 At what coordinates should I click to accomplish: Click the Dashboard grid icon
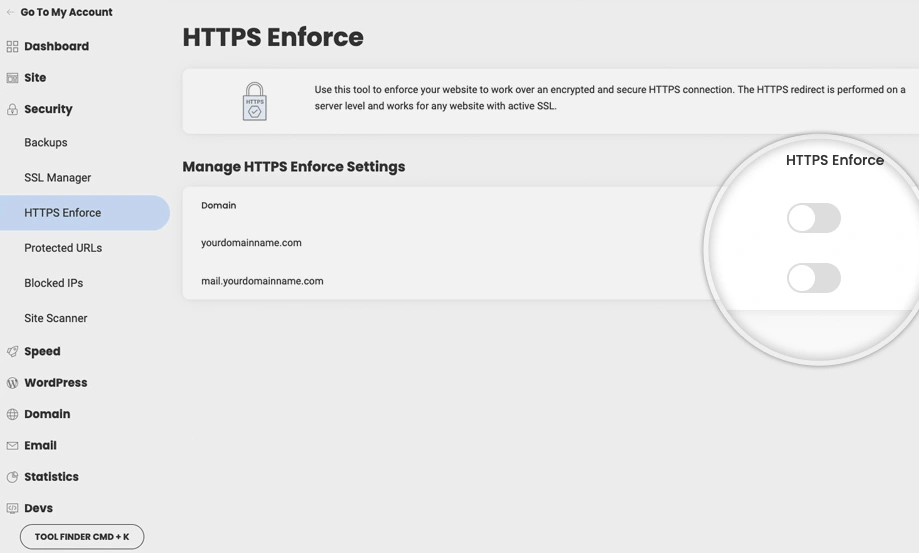pyautogui.click(x=12, y=47)
